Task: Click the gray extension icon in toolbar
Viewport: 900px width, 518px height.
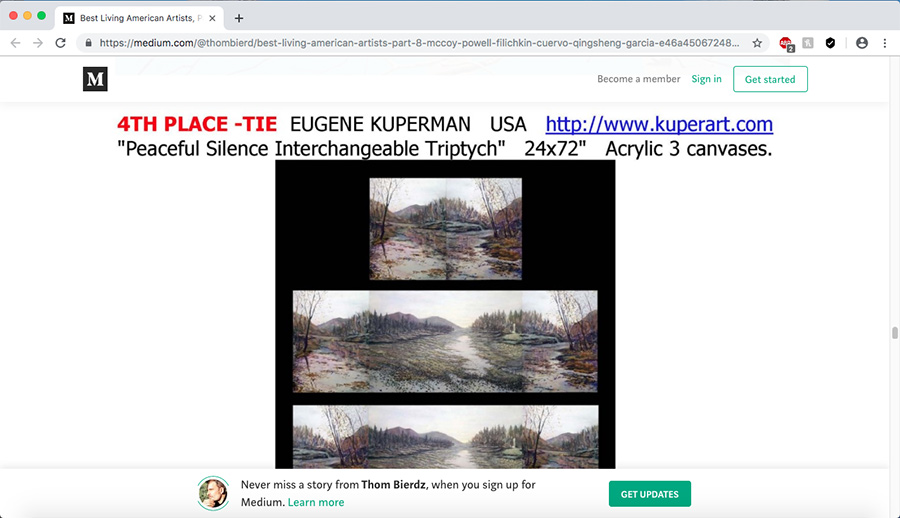Action: (808, 43)
